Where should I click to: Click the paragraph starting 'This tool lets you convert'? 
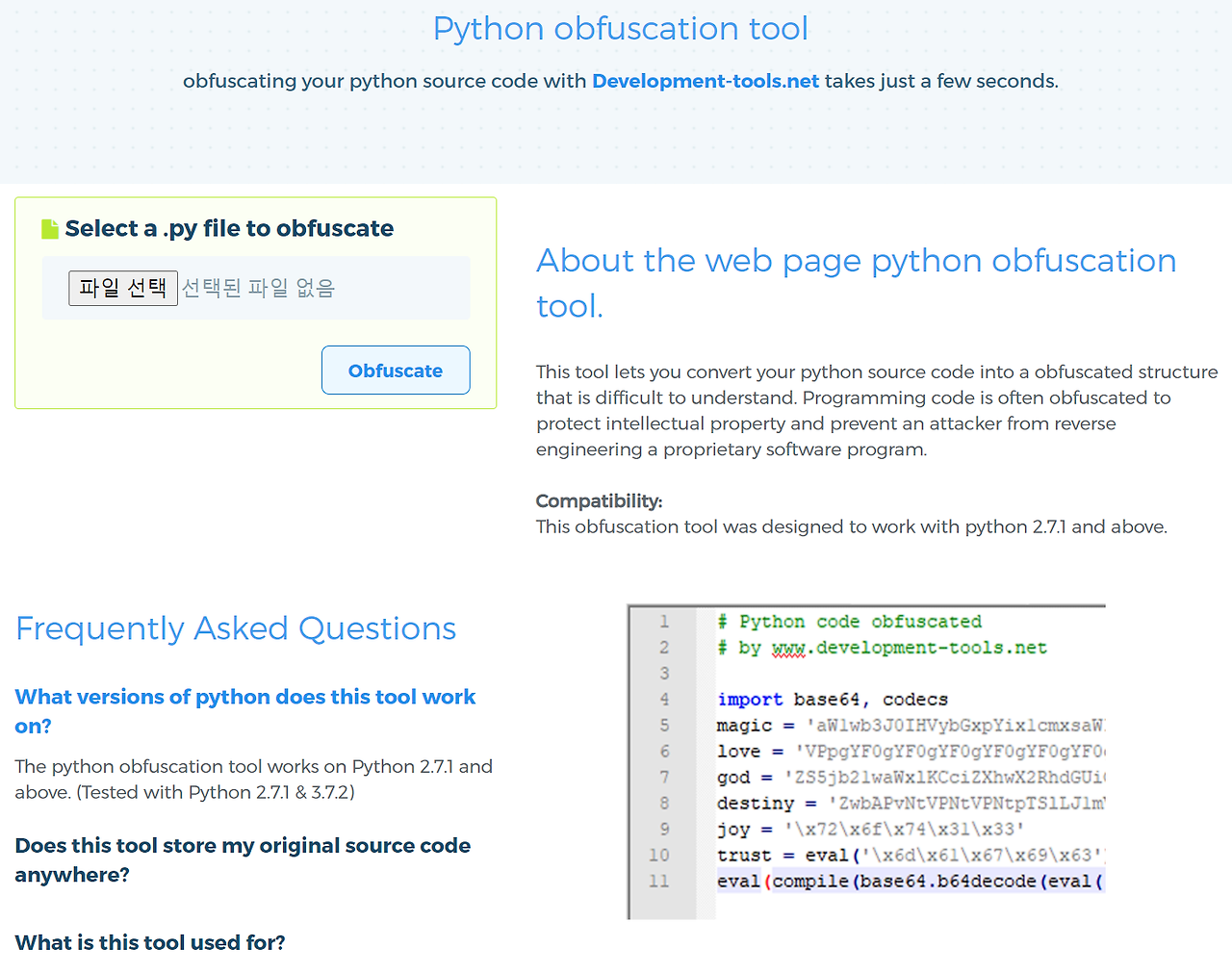877,411
